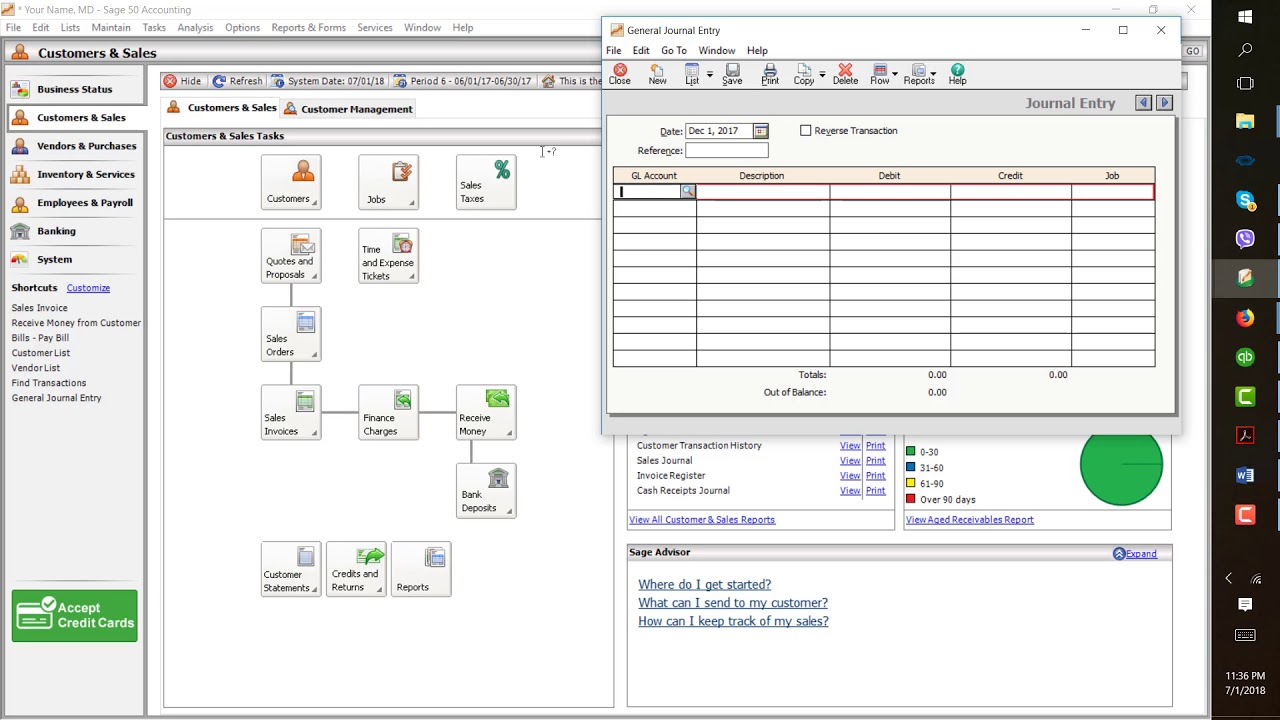Open the Bank Deposits task
Image resolution: width=1280 pixels, height=720 pixels.
coord(486,490)
